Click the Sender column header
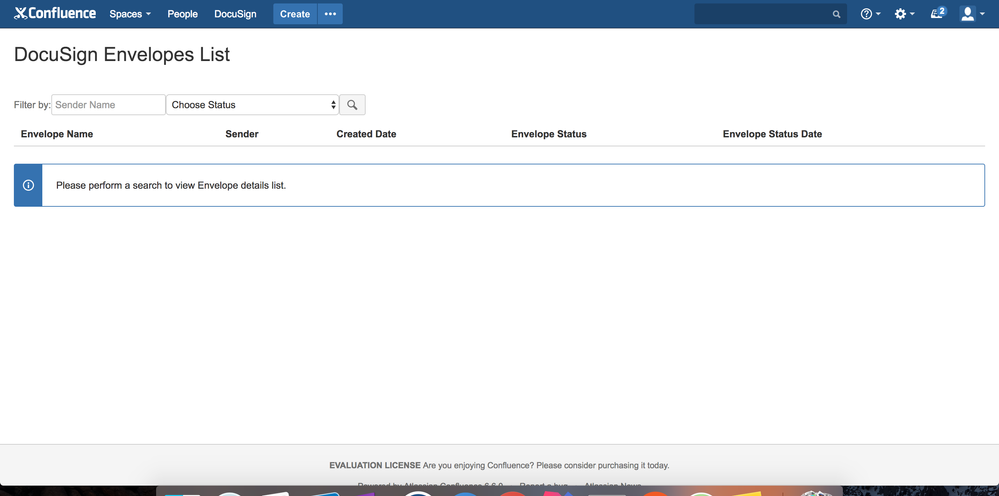 tap(242, 134)
